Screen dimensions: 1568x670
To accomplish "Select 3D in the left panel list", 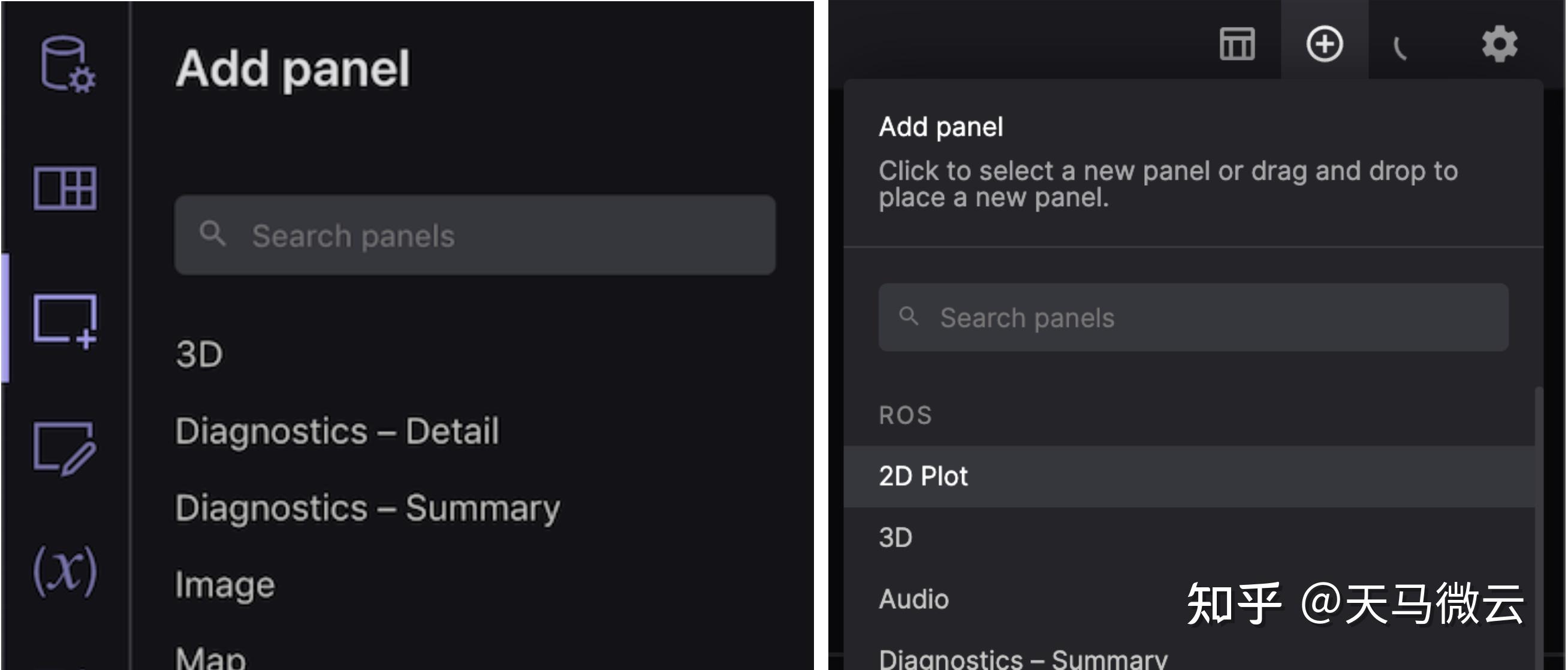I will click(x=199, y=354).
